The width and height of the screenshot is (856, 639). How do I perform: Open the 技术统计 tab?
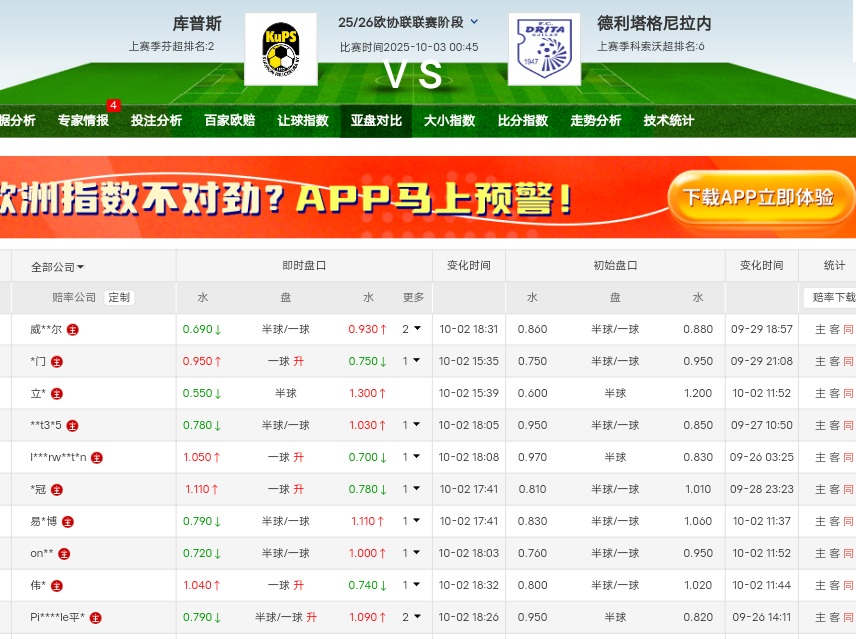pos(668,120)
